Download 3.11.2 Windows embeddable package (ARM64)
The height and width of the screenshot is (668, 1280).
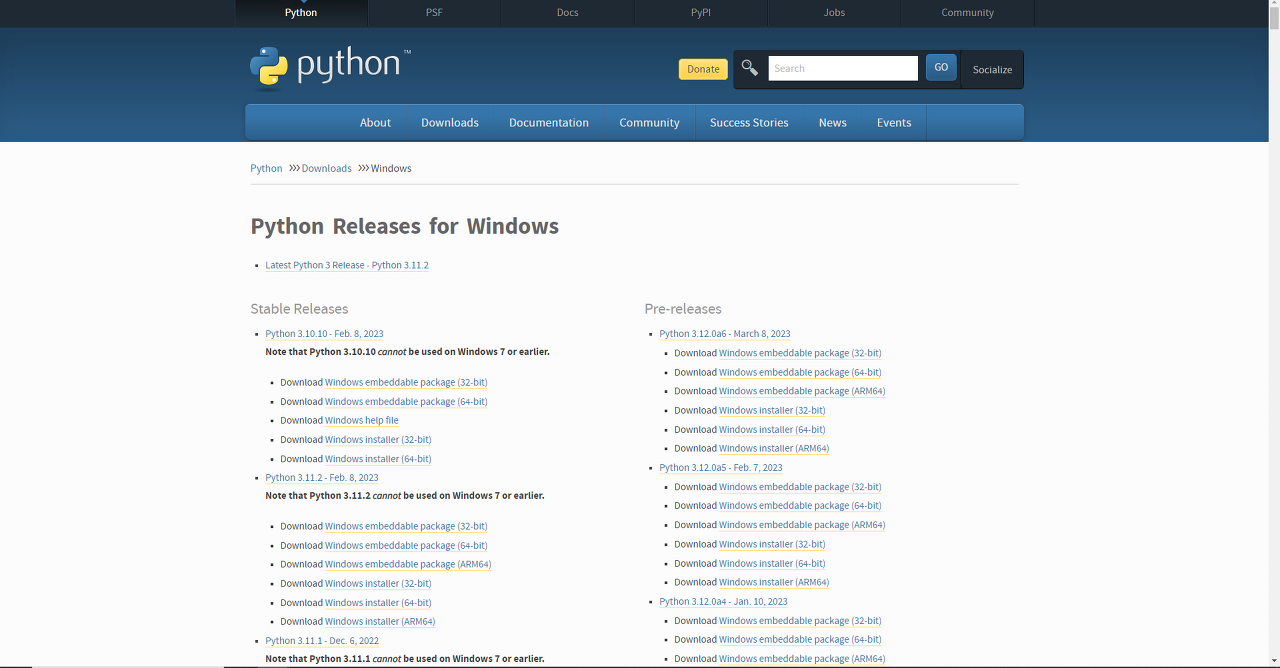(x=408, y=564)
